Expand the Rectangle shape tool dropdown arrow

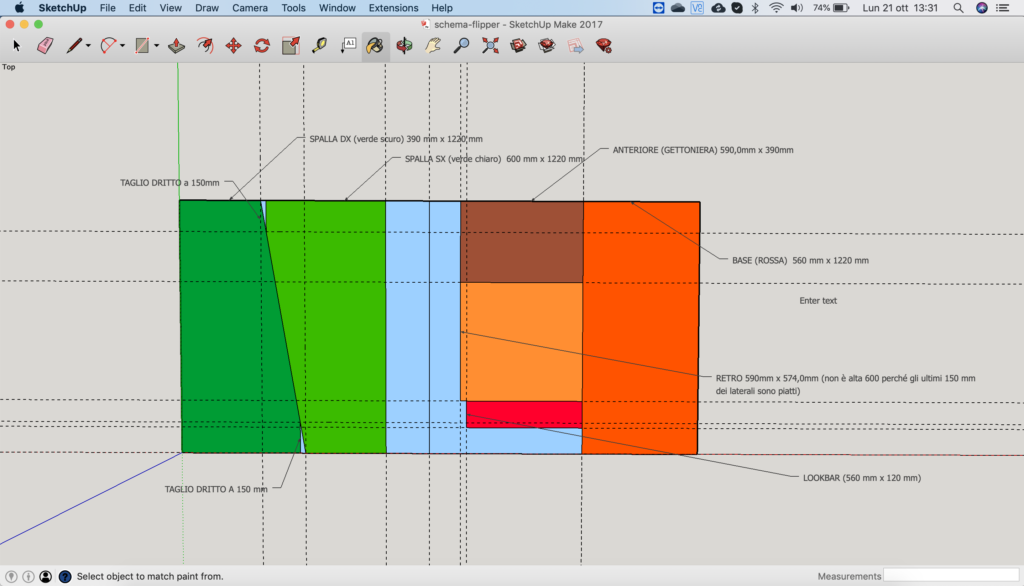point(156,46)
